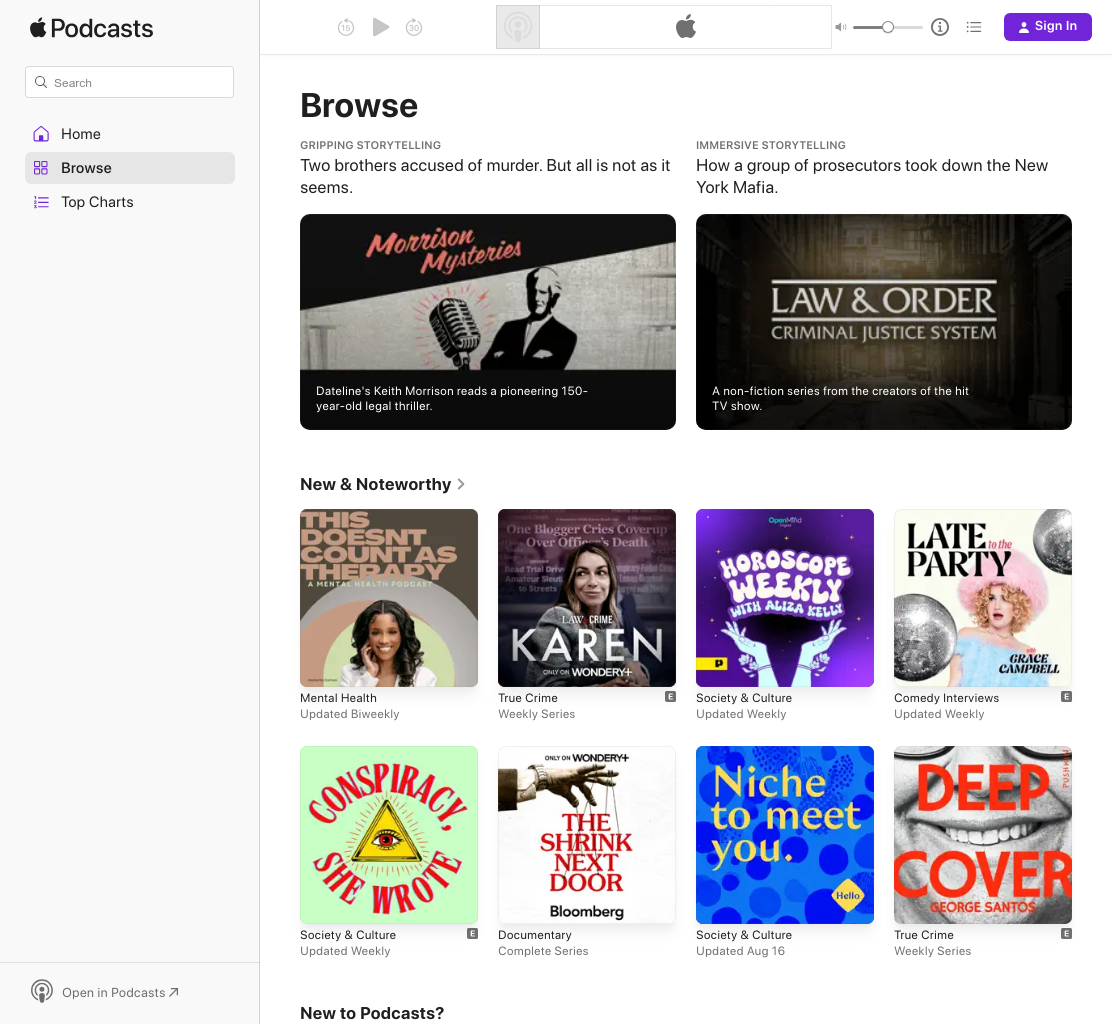Select Browse in sidebar

(x=130, y=168)
